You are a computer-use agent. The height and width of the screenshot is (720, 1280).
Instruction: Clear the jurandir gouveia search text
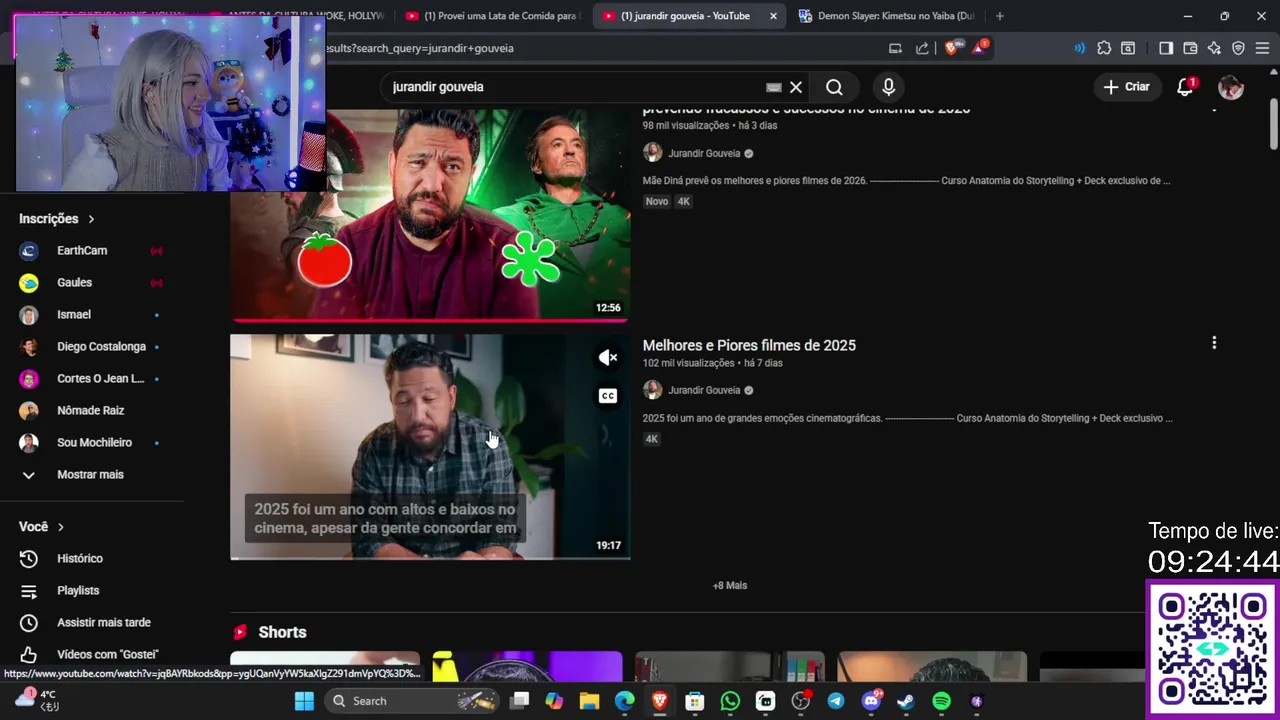coord(796,87)
